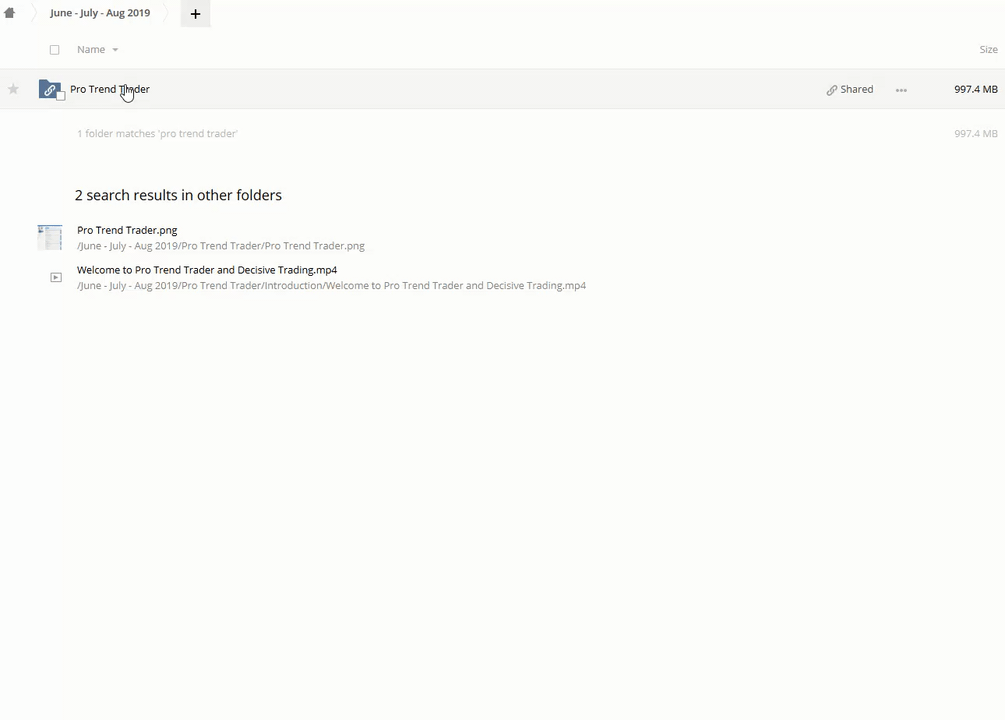
Task: Sort files by the Size column
Action: [x=988, y=49]
